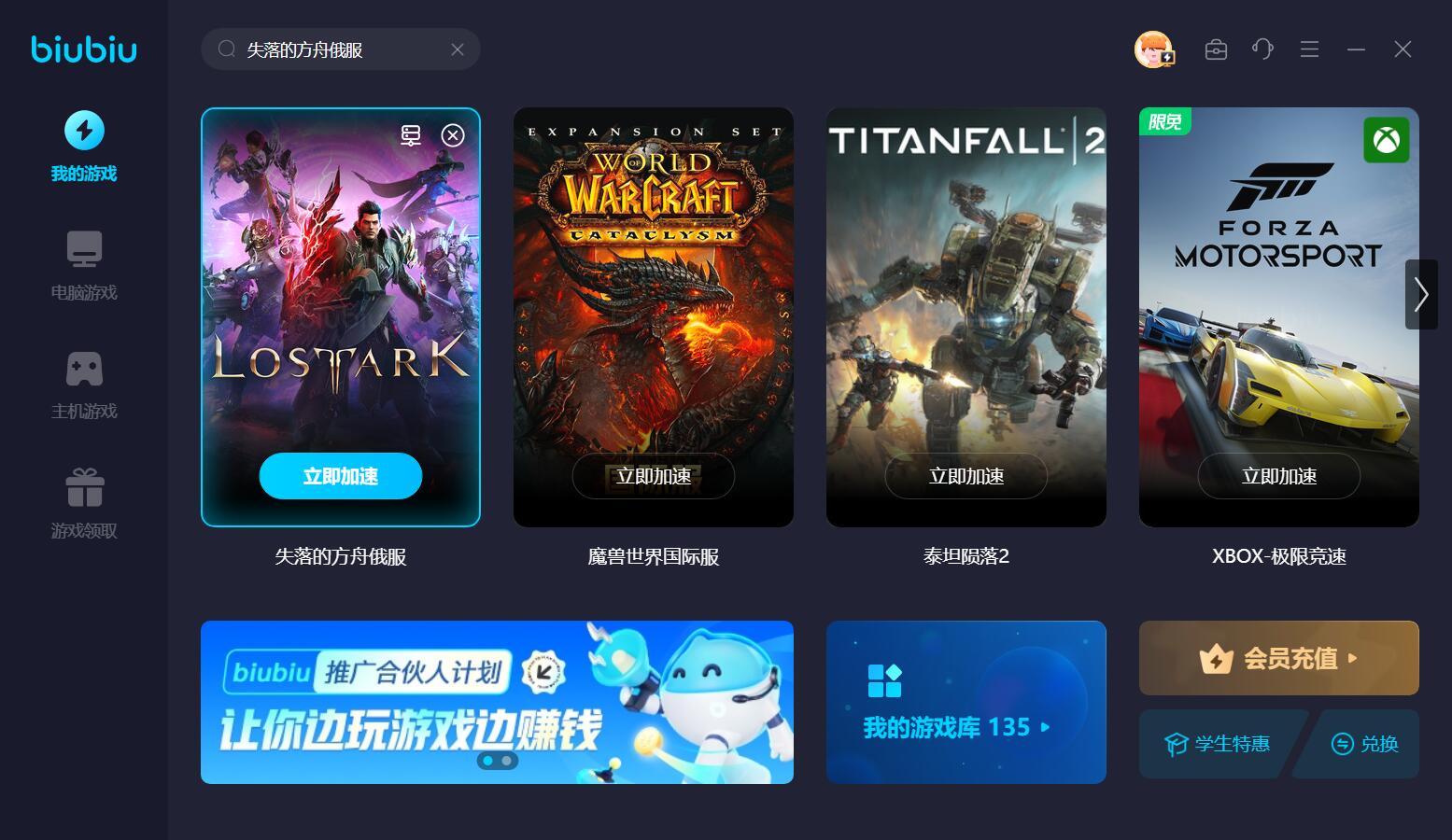Open the toolbox briefcase icon
Viewport: 1452px width, 840px height.
click(1216, 49)
